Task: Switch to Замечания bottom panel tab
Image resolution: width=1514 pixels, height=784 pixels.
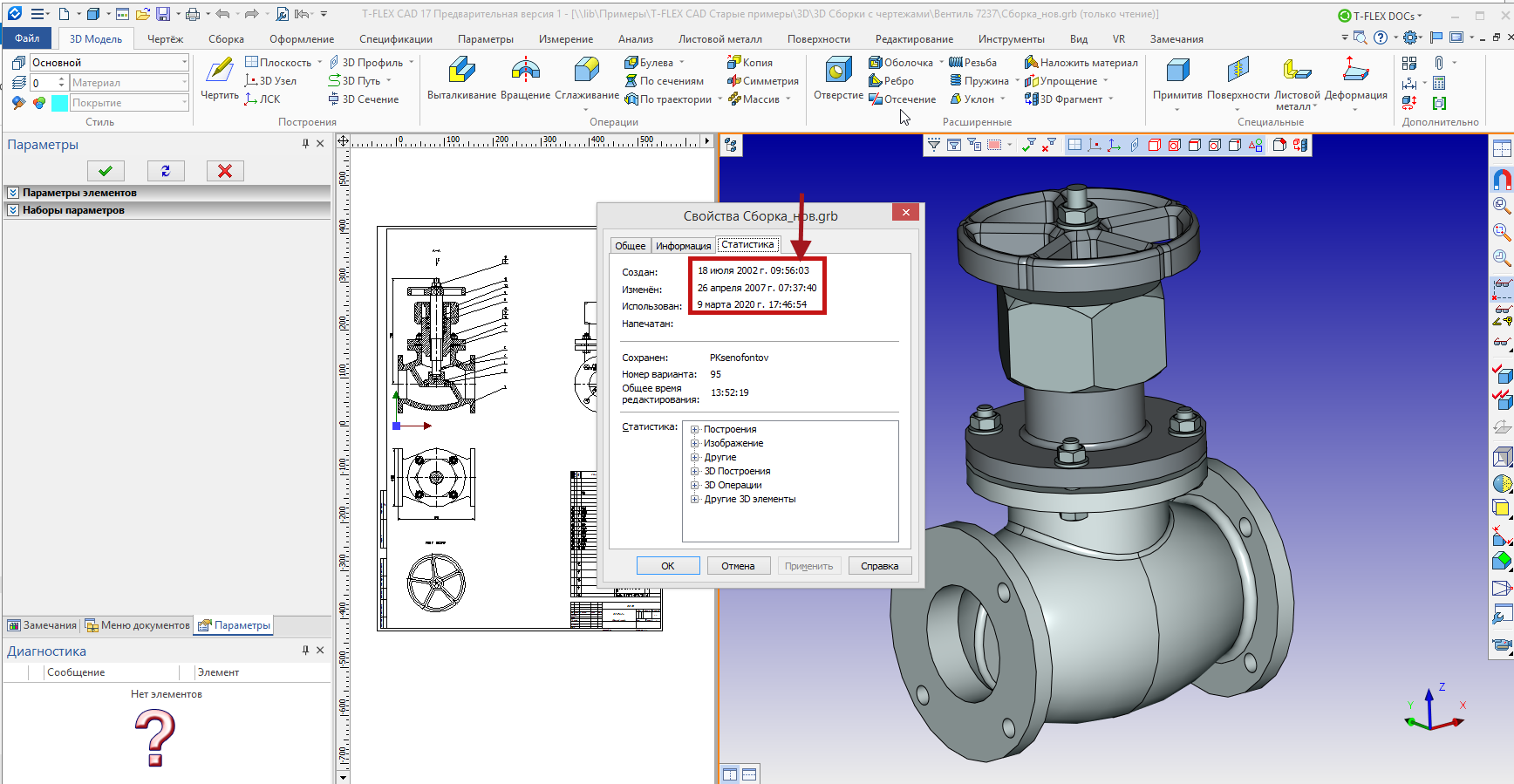Action: 42,625
